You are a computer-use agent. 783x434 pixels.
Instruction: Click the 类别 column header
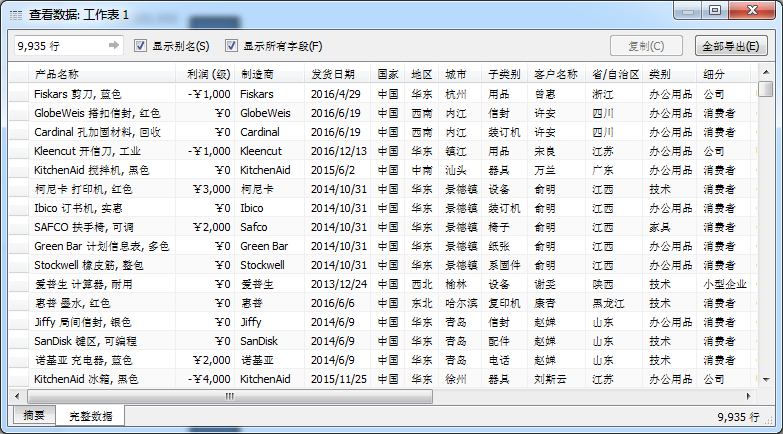pyautogui.click(x=669, y=74)
